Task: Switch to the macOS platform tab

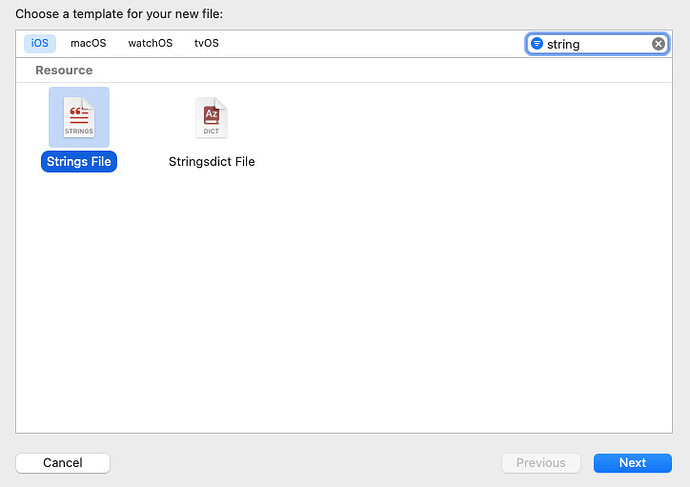Action: click(88, 44)
